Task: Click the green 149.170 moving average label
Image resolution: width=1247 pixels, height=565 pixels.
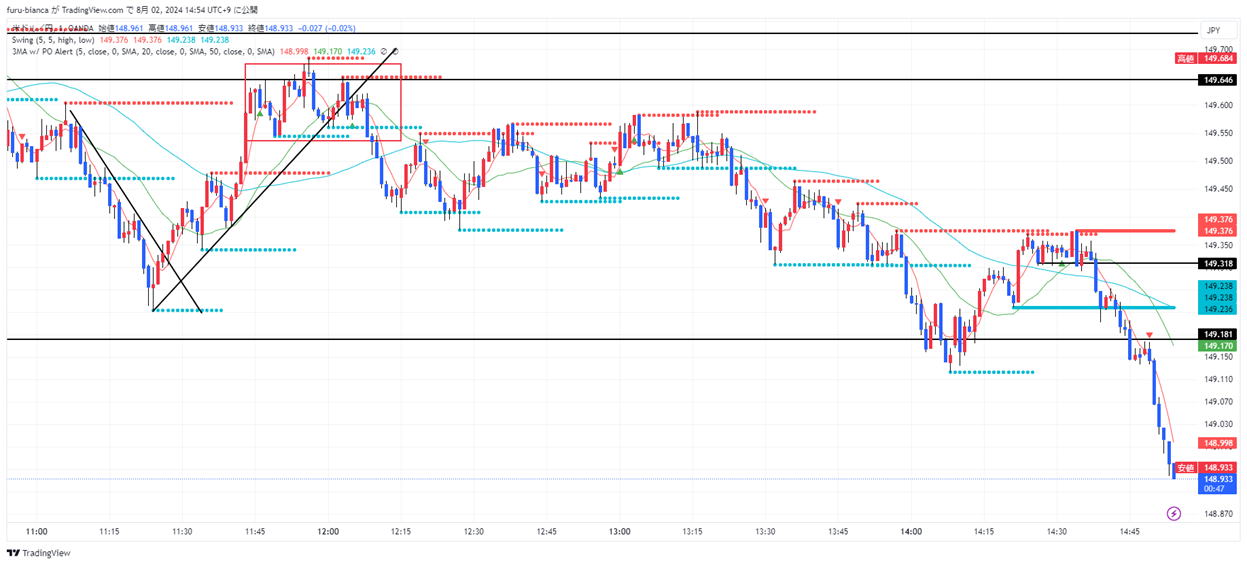Action: [x=1217, y=345]
